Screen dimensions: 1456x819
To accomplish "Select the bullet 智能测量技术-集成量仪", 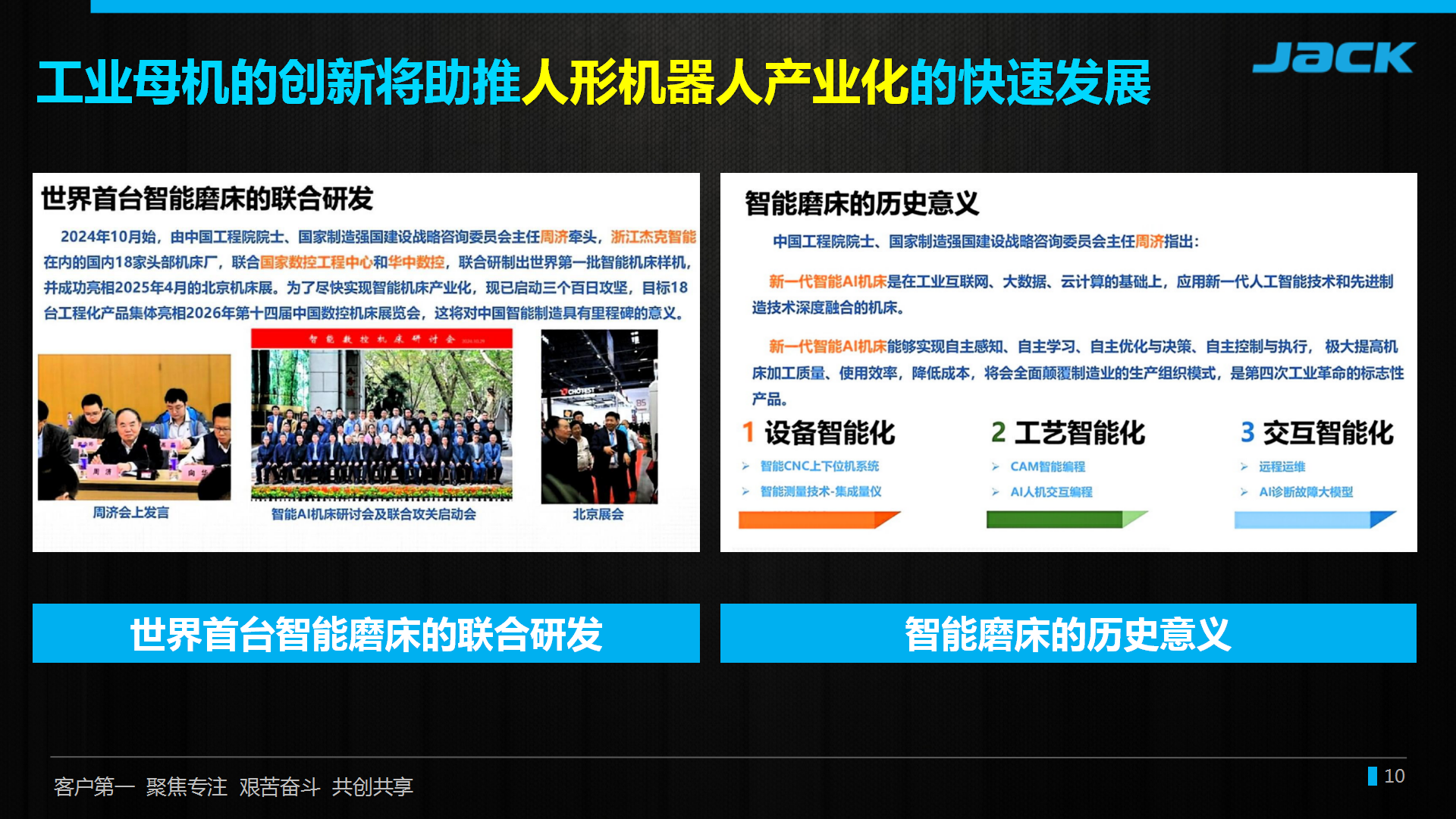I will point(821,491).
